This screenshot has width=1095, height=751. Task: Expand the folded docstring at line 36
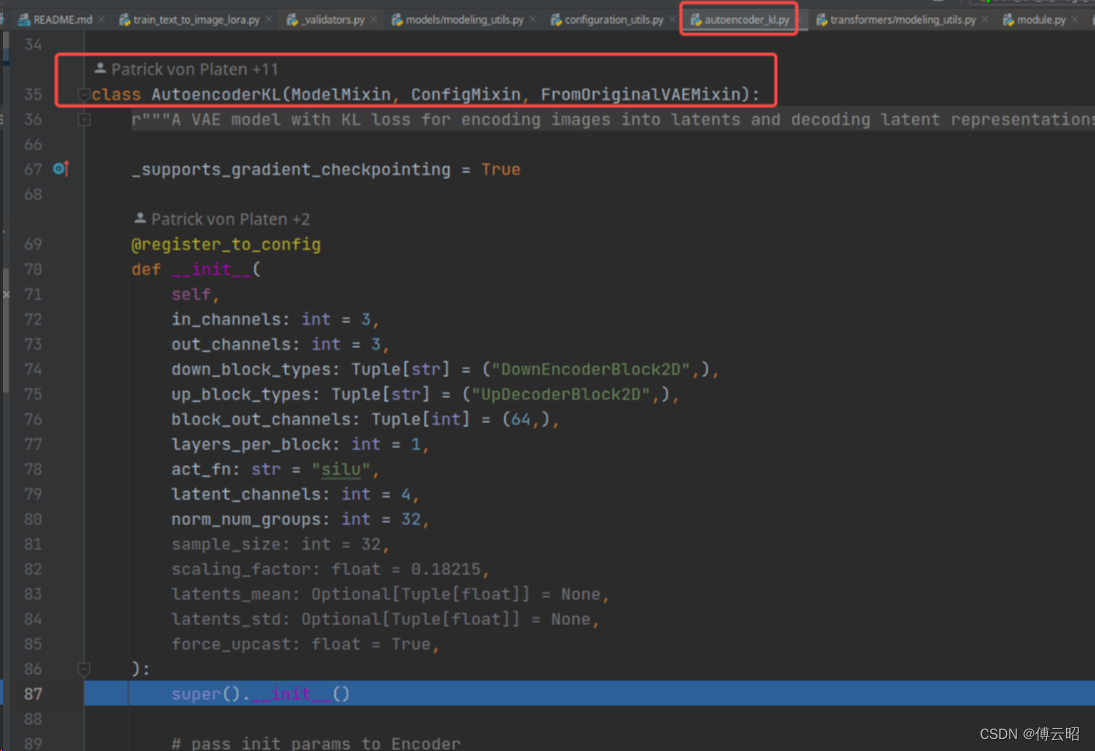(x=84, y=119)
